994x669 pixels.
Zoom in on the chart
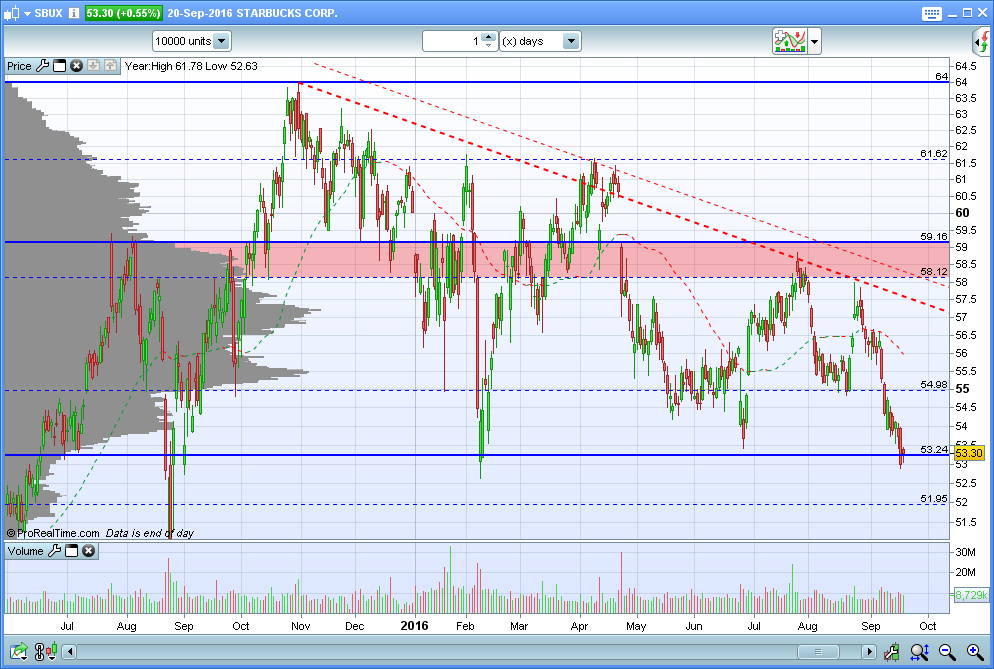pos(975,651)
